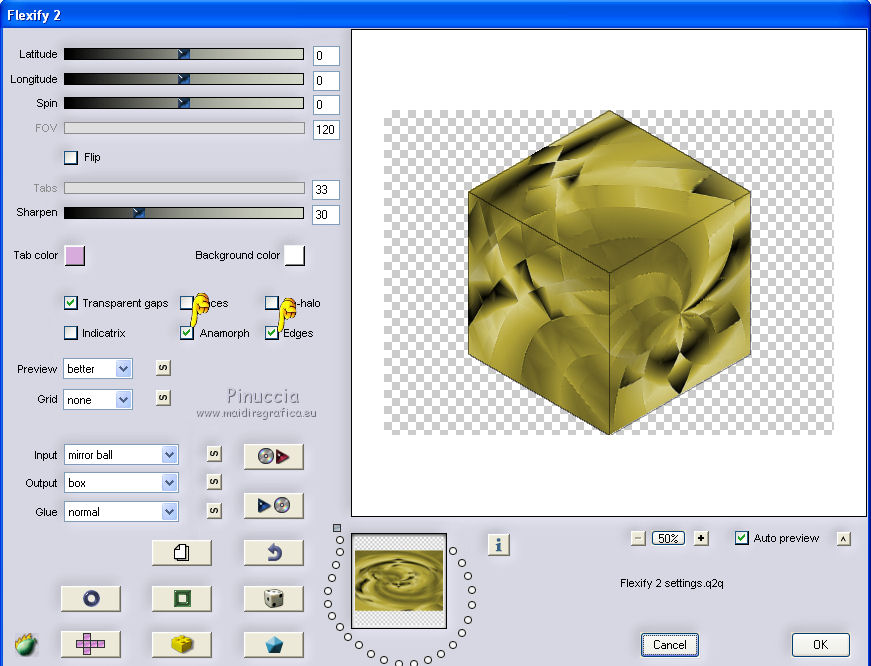Click the S button beside Preview
This screenshot has width=871, height=666.
163,368
